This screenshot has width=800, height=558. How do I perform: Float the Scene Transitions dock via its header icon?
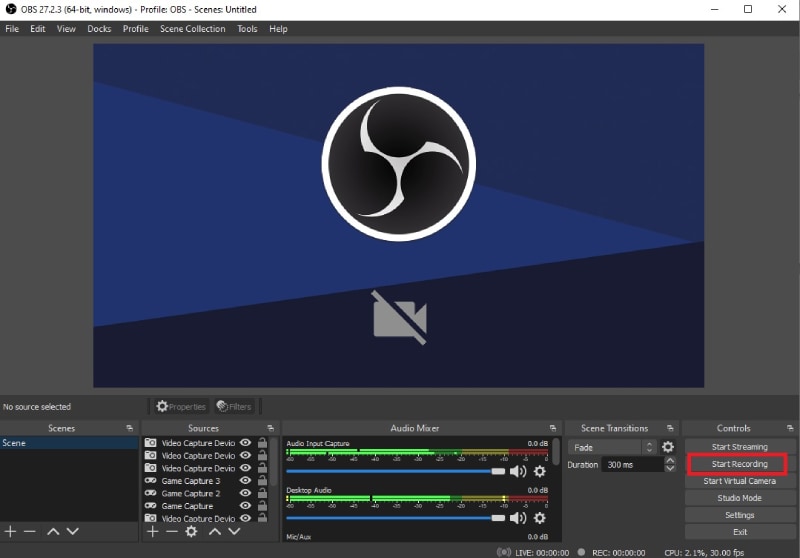(670, 428)
